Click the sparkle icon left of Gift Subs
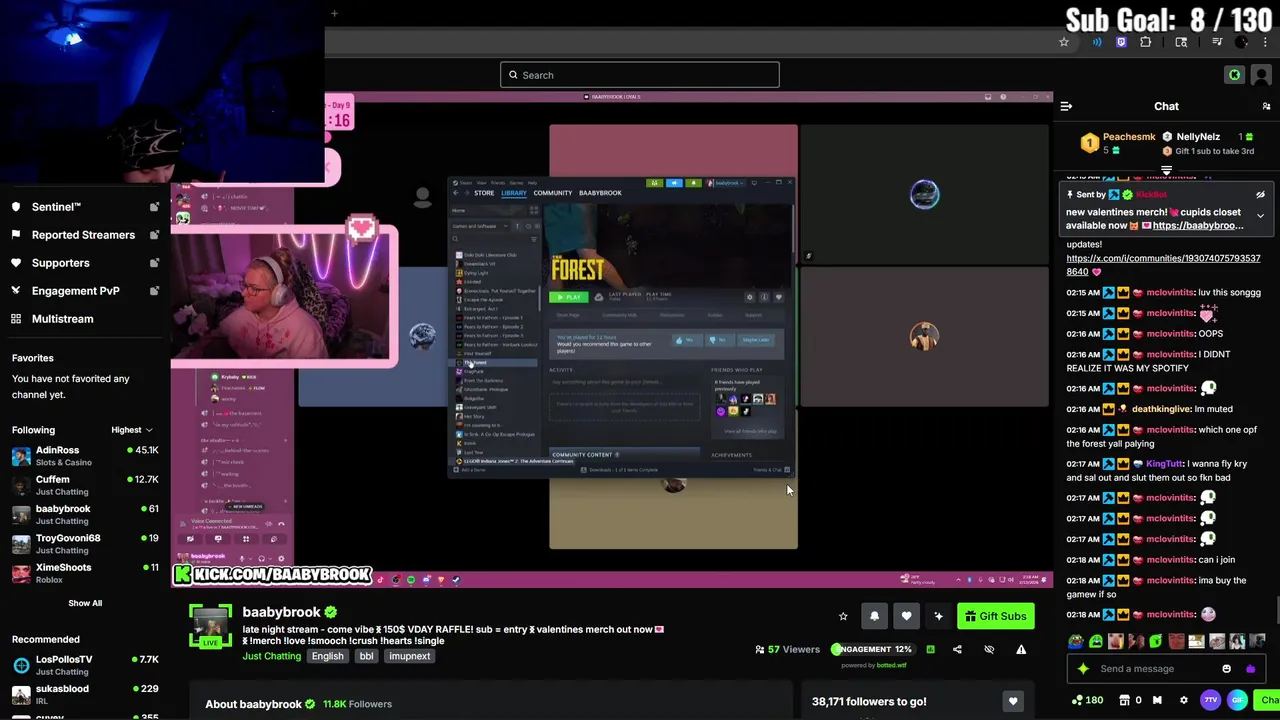The image size is (1280, 720). click(938, 616)
